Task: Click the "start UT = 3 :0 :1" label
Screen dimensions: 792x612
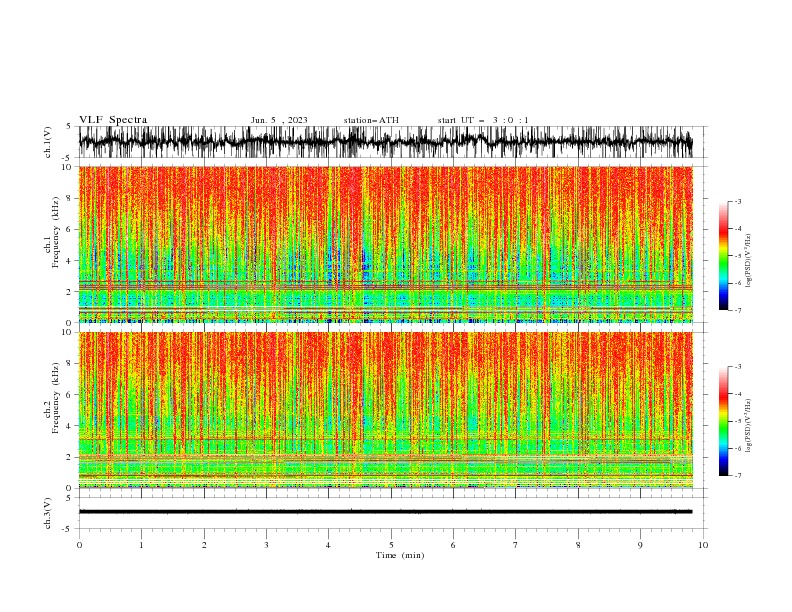Action: pos(483,120)
